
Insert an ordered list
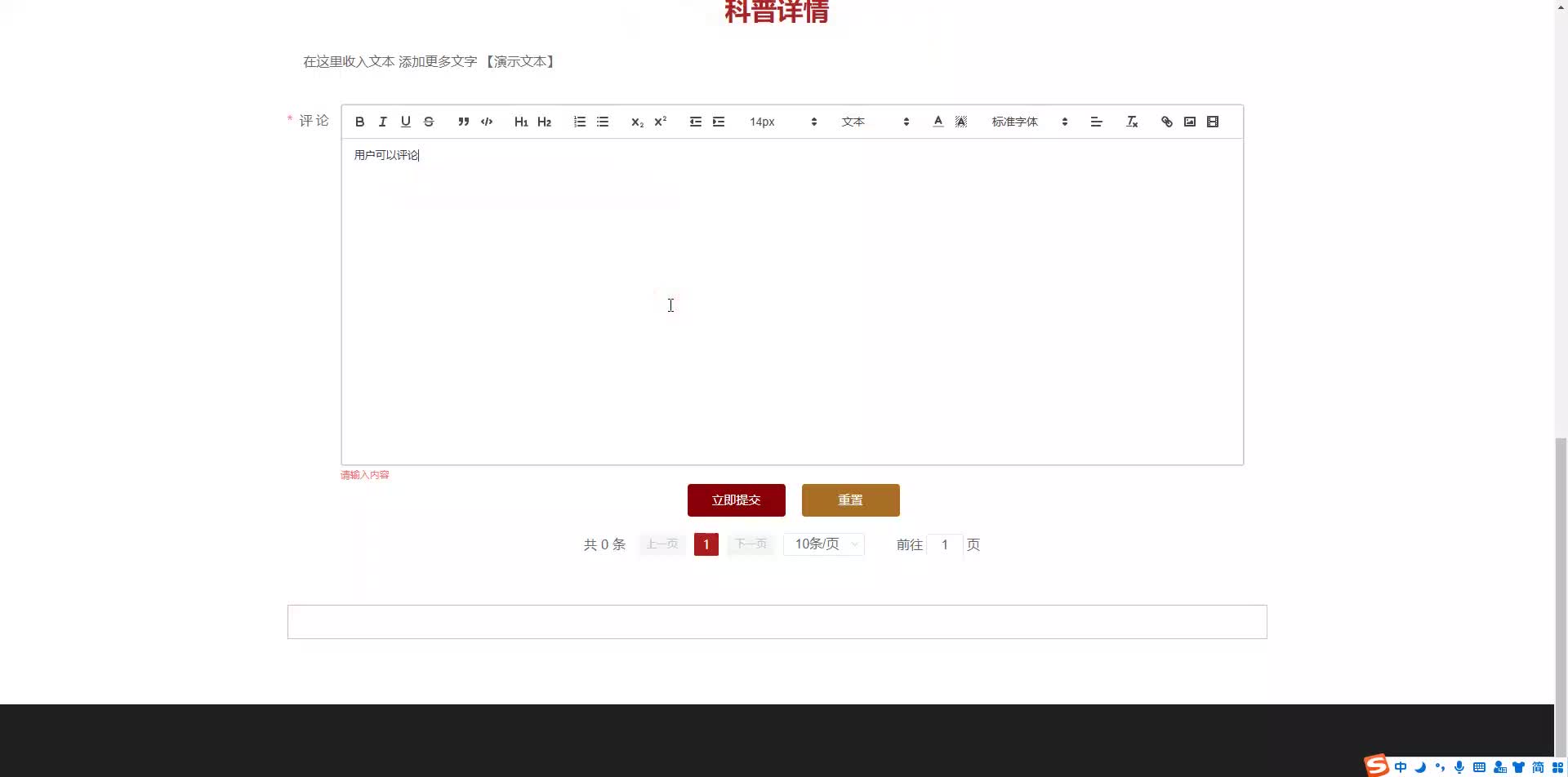[x=580, y=122]
